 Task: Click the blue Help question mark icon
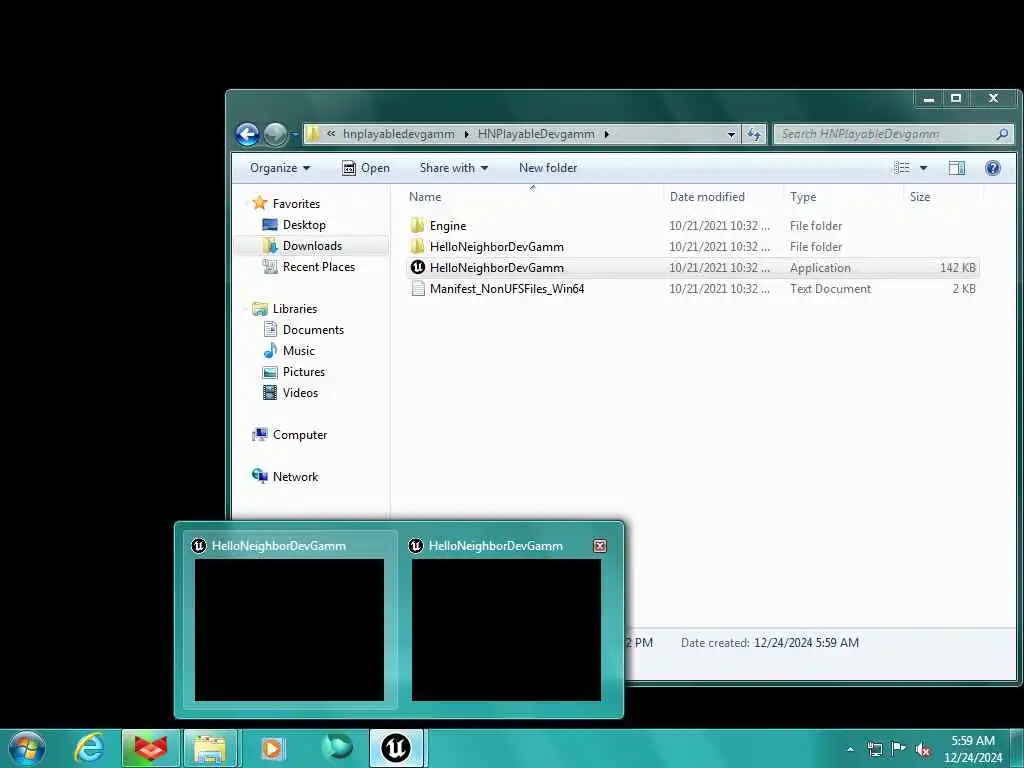993,168
